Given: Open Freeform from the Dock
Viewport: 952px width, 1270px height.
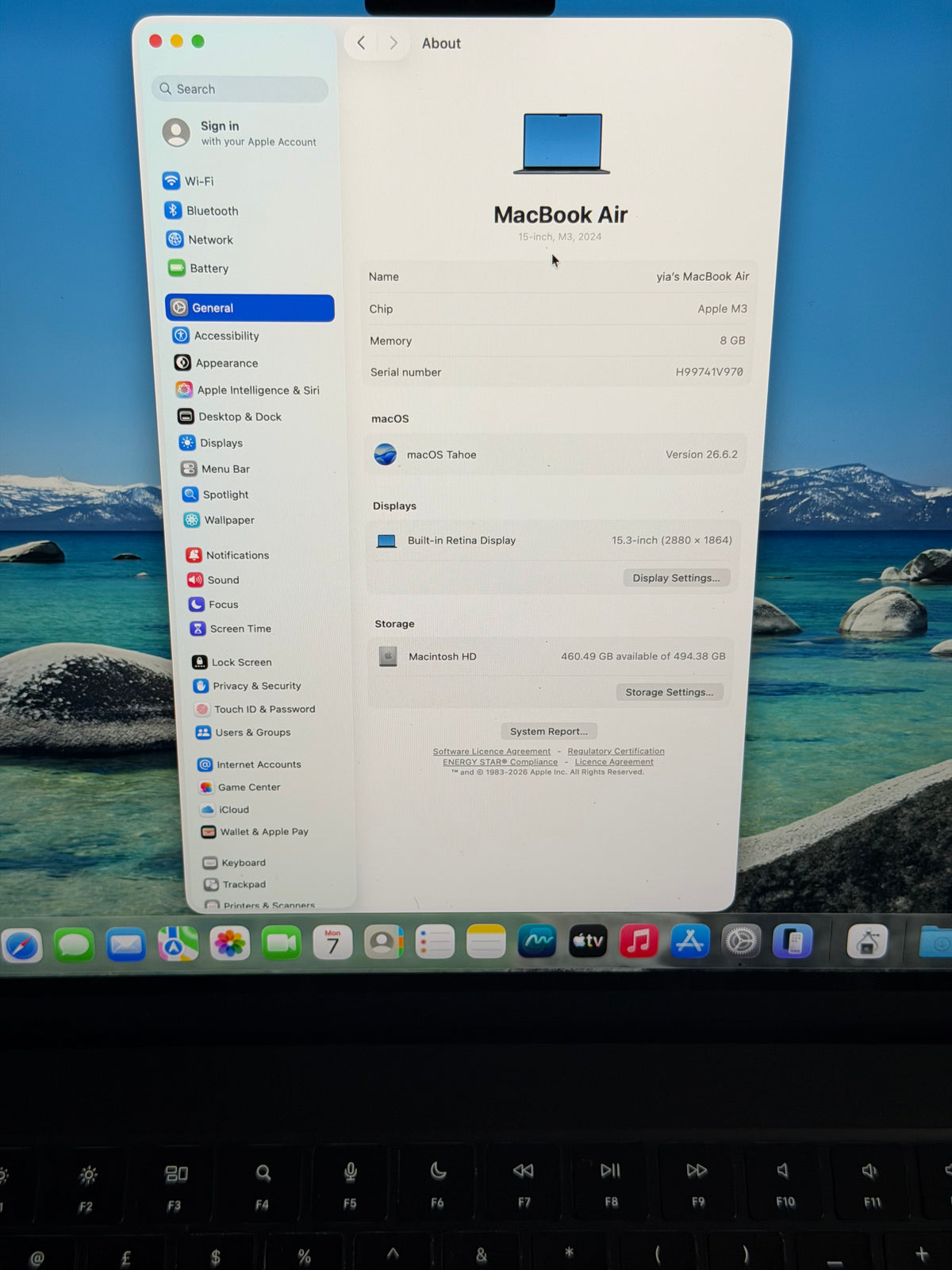Looking at the screenshot, I should [x=537, y=941].
